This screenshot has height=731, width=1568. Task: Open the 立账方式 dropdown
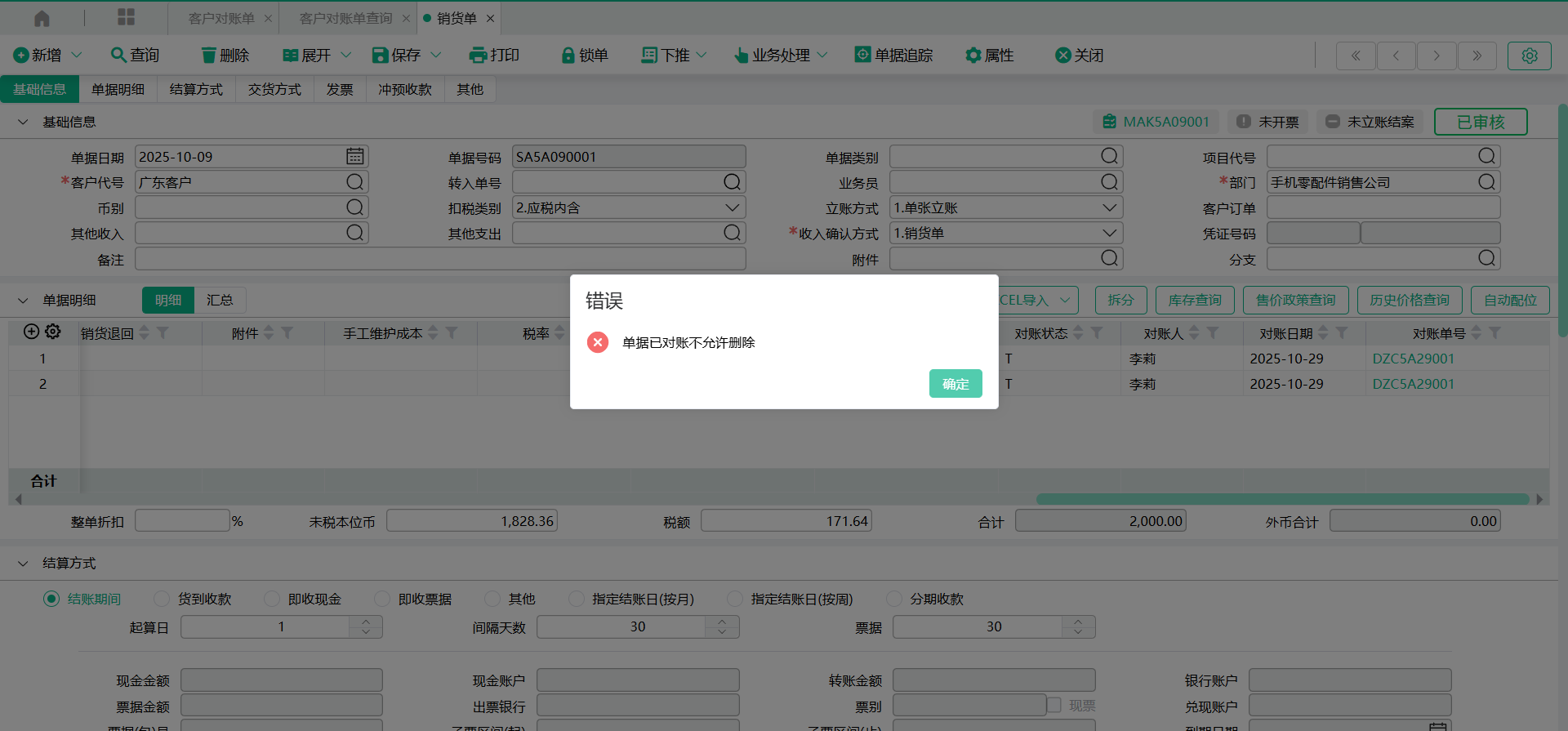(x=1109, y=207)
